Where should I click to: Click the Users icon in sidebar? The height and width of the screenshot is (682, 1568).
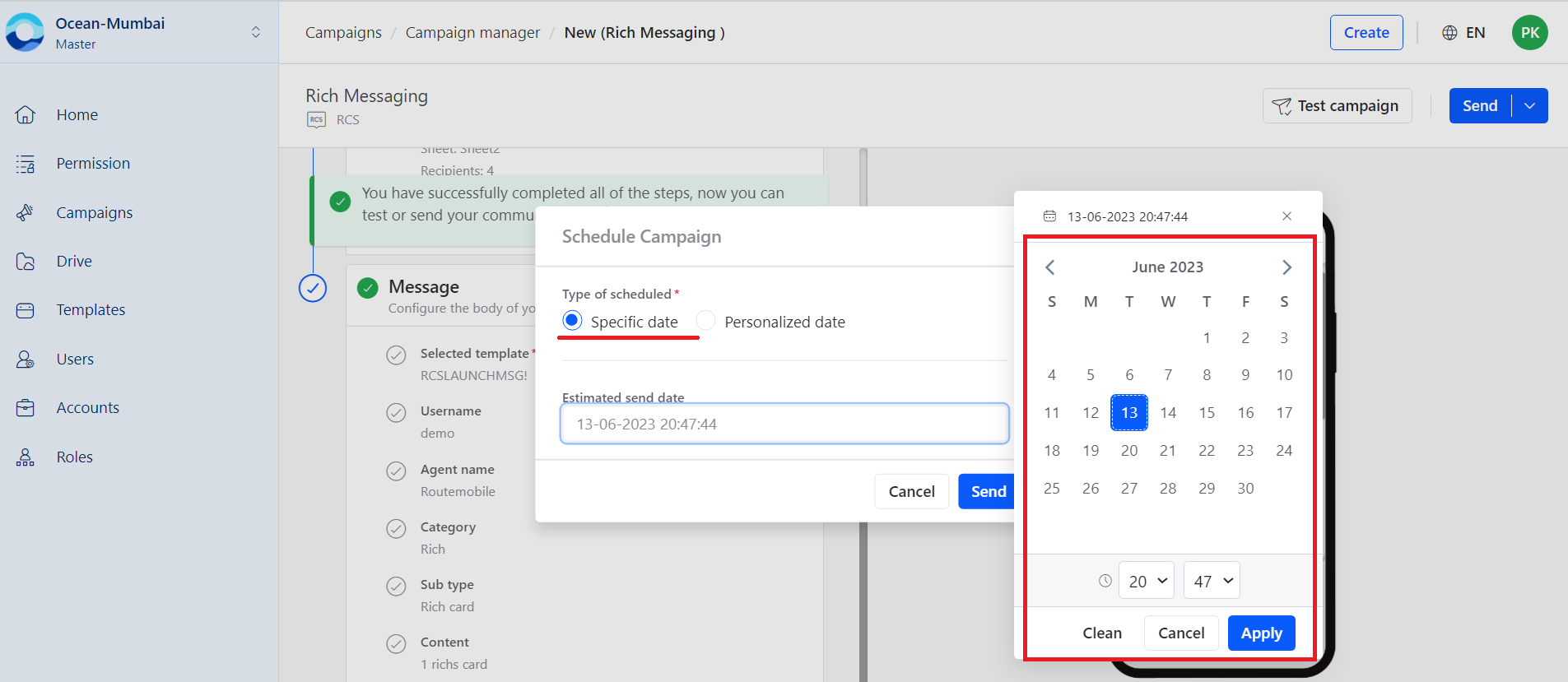[26, 360]
